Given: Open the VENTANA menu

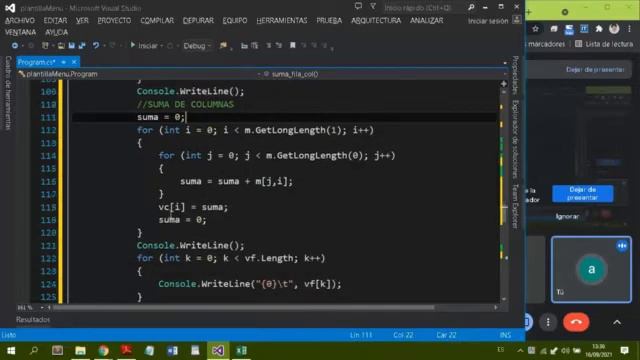Looking at the screenshot, I should coord(20,32).
